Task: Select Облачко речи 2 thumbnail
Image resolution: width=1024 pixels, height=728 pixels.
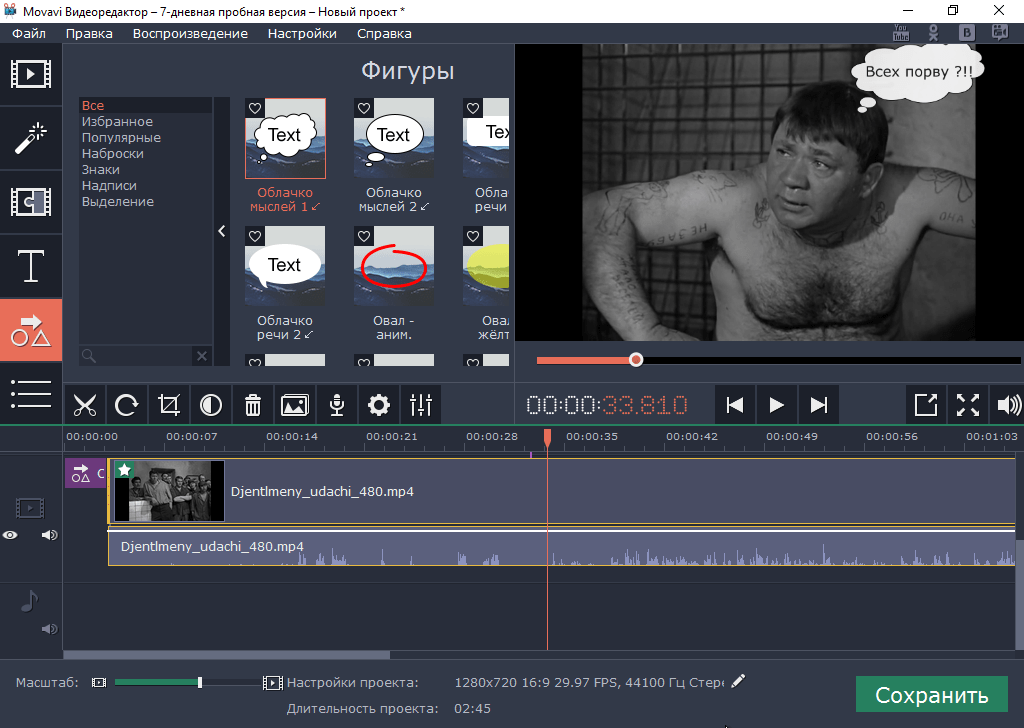Action: click(285, 266)
